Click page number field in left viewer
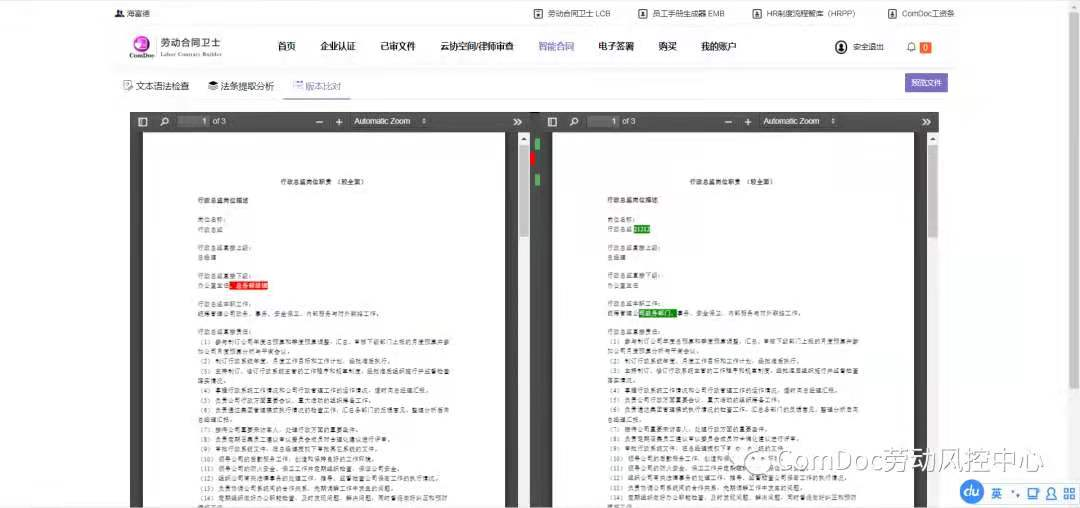The height and width of the screenshot is (508, 1080). (194, 122)
